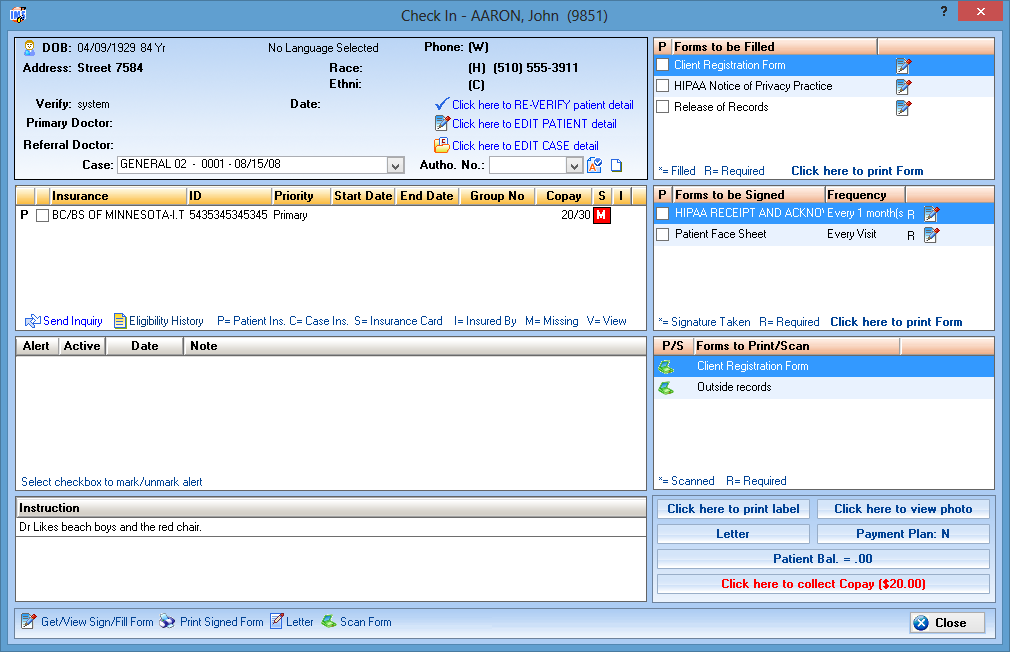This screenshot has height=652, width=1010.
Task: Click the Forms to Print/Scan column header
Action: coord(797,346)
